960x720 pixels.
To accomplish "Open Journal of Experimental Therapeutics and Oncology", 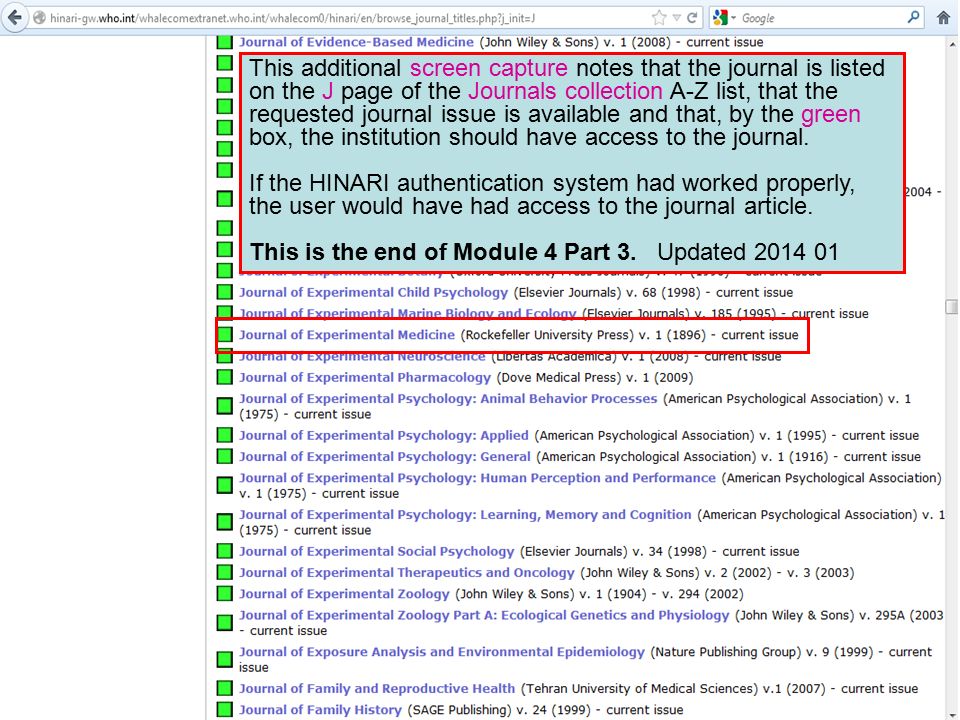I will coord(407,572).
